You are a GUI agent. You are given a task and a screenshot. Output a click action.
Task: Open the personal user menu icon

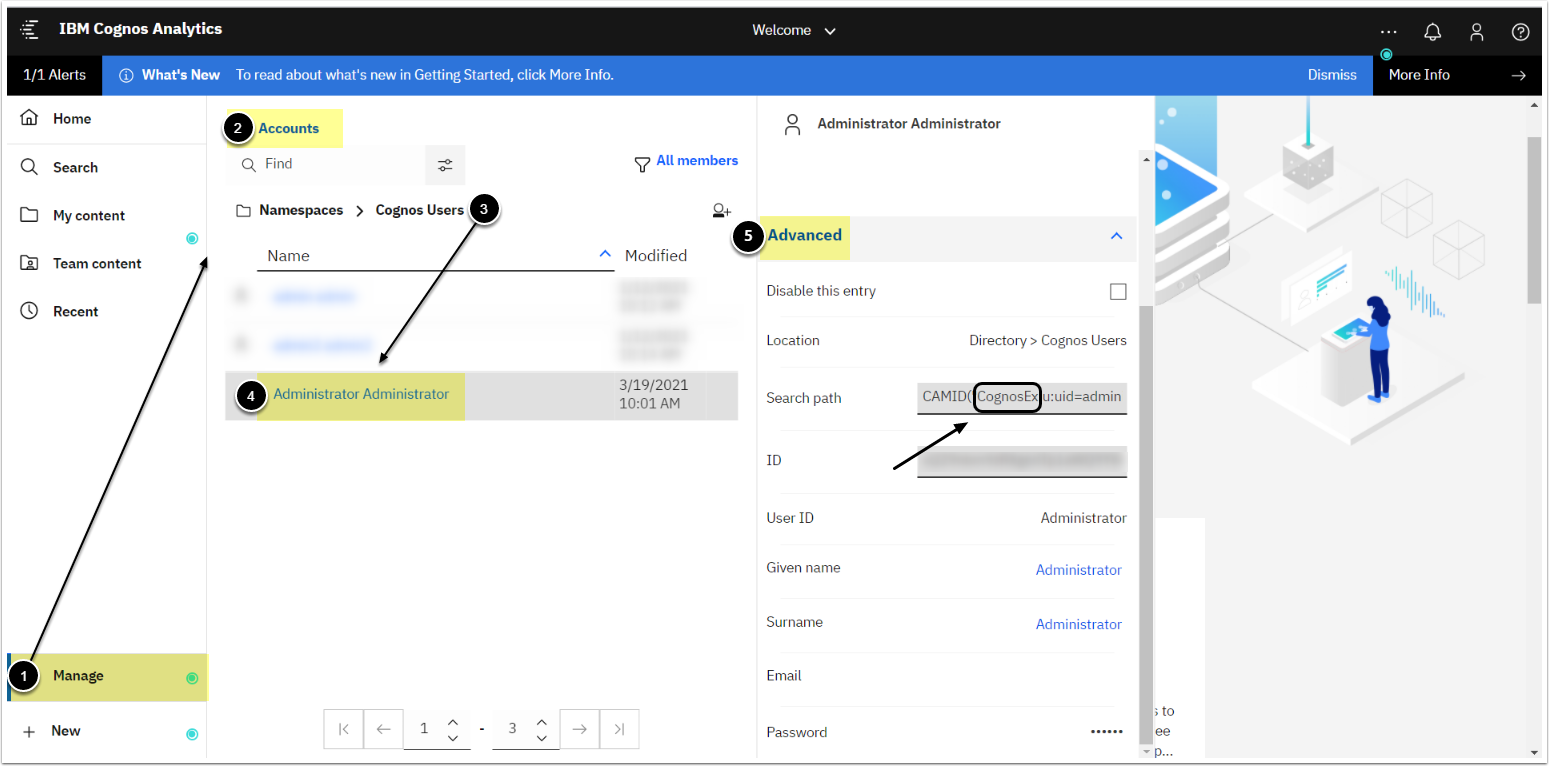(1477, 32)
